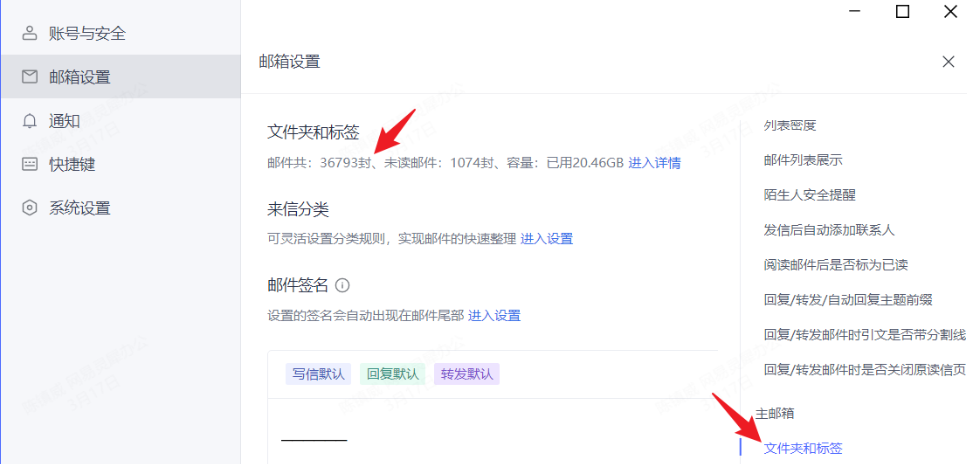
Task: Click the keyboard icon beside 快捷键
Action: [x=30, y=164]
